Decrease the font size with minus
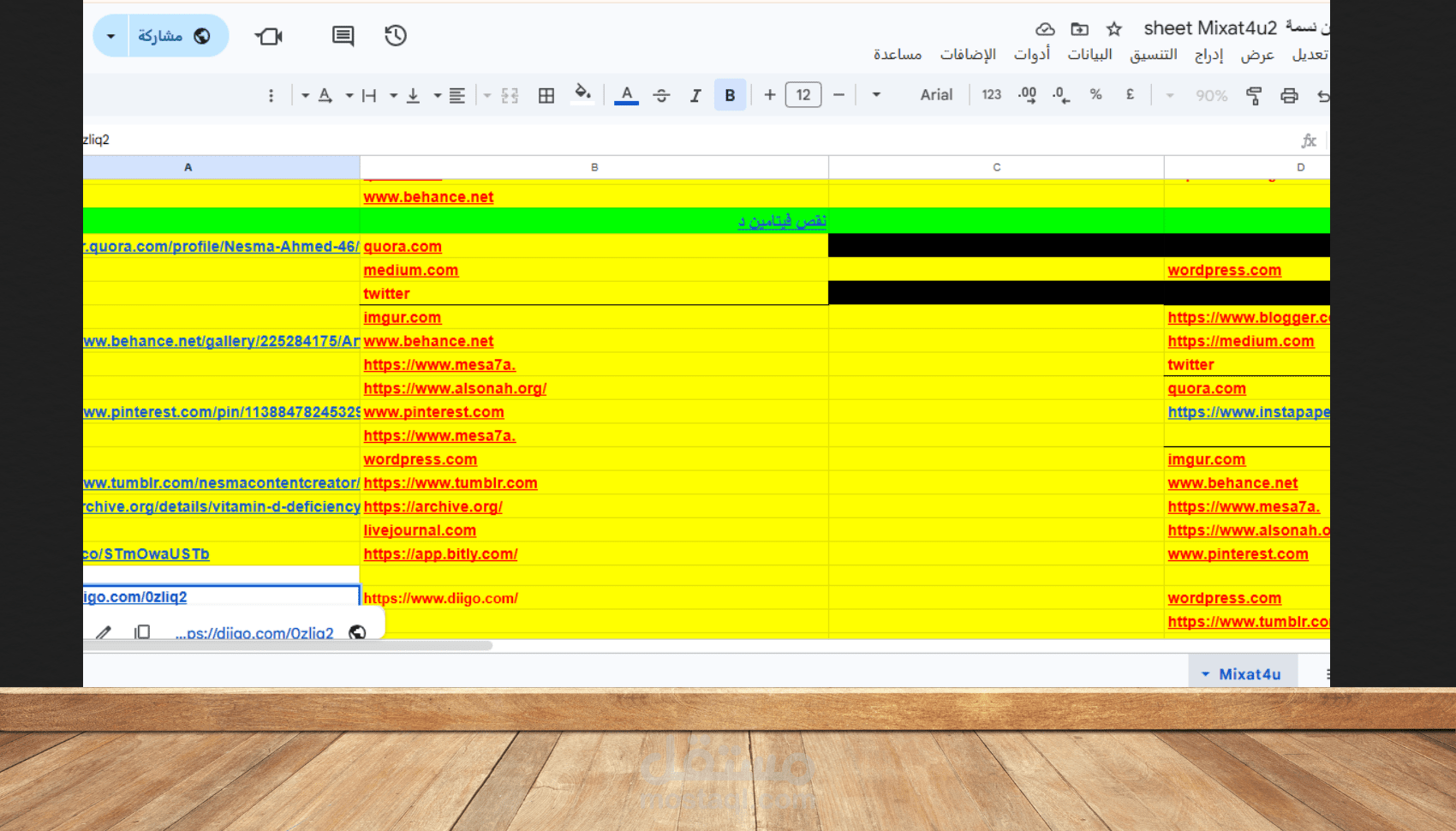This screenshot has height=831, width=1456. [x=838, y=95]
